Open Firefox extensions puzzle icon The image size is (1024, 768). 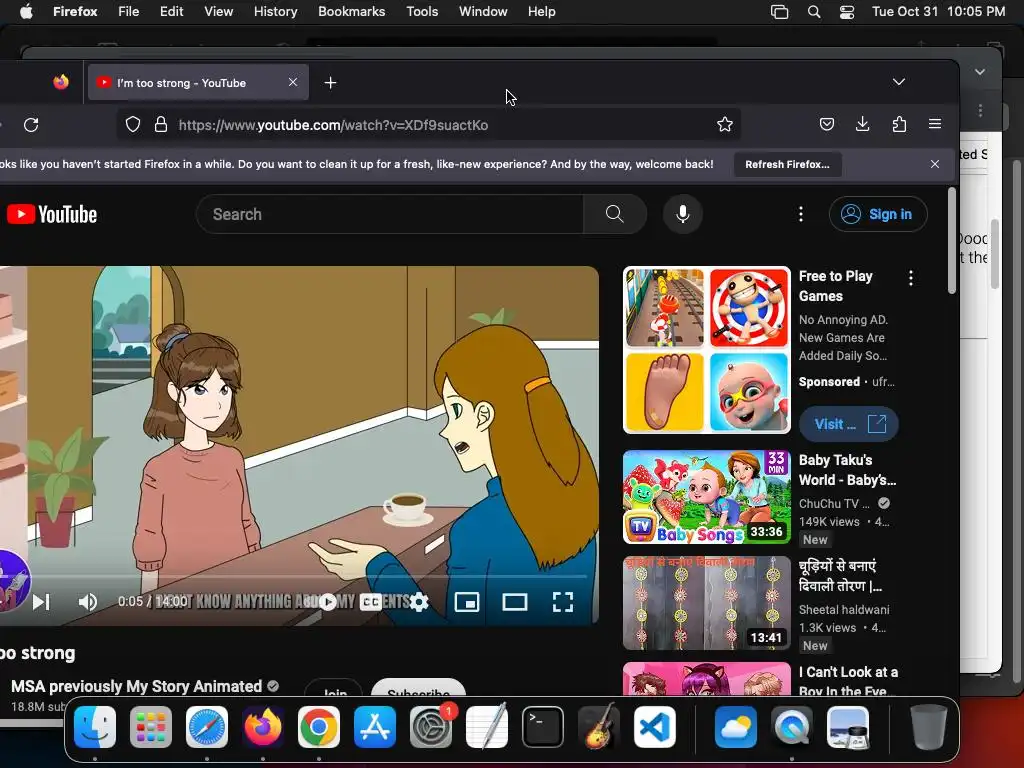(x=899, y=124)
